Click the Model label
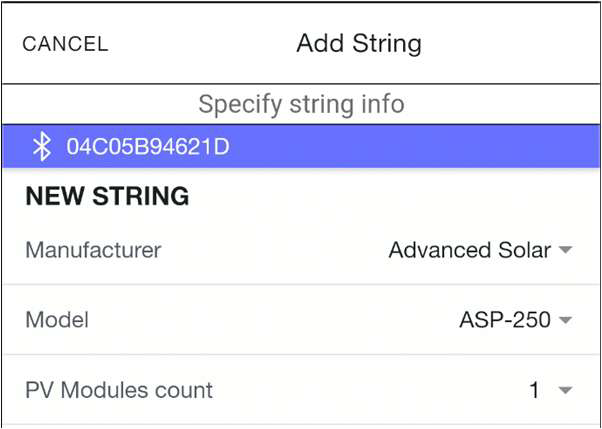This screenshot has height=429, width=602. click(57, 320)
